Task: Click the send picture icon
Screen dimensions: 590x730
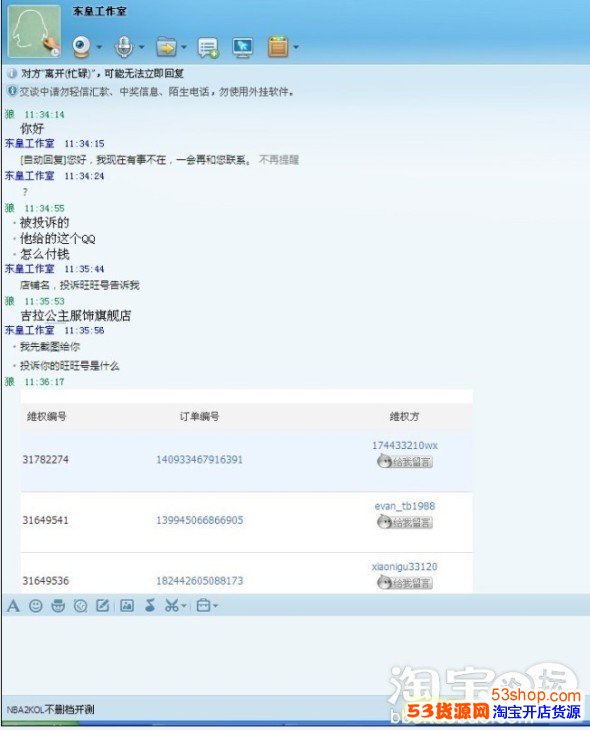Action: click(x=127, y=606)
